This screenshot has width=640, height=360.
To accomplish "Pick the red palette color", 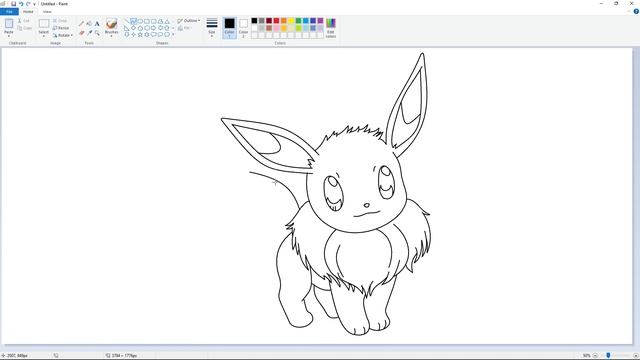I will pyautogui.click(x=276, y=20).
